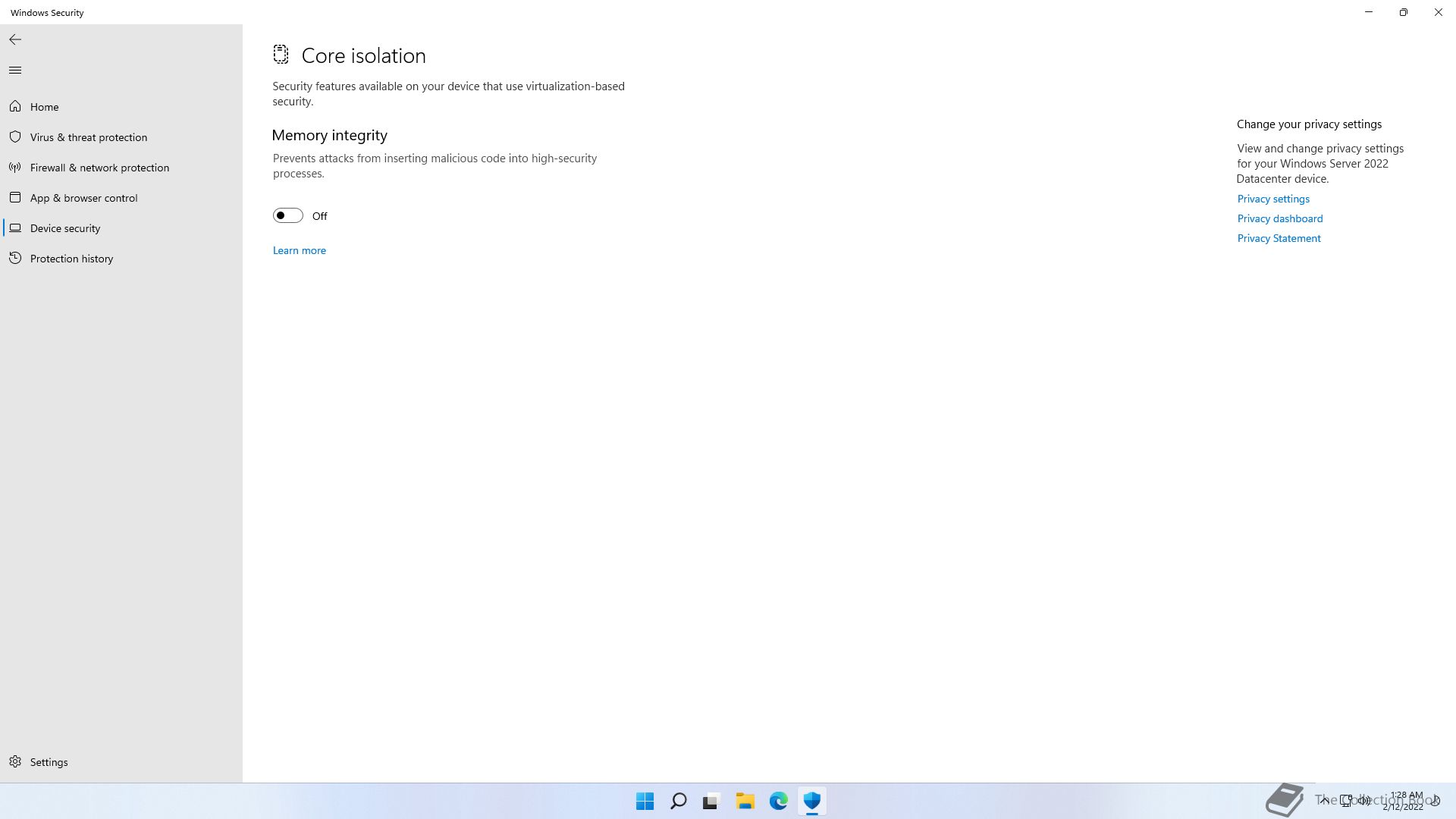Open Device security from the sidebar

click(65, 228)
